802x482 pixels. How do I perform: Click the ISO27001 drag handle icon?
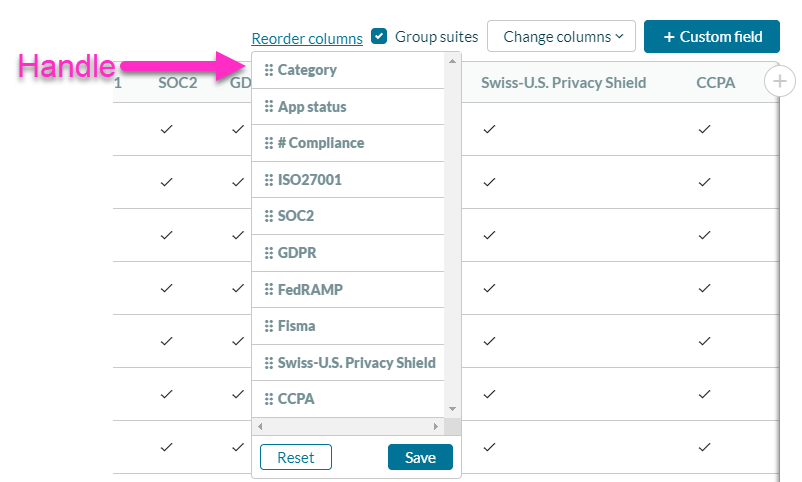coord(269,180)
